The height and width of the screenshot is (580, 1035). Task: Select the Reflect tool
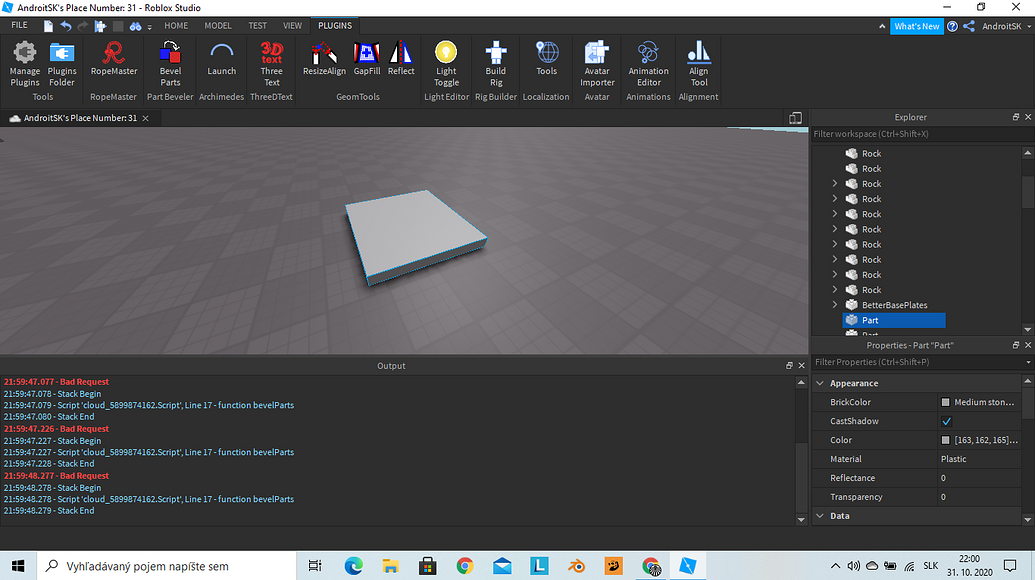point(401,59)
